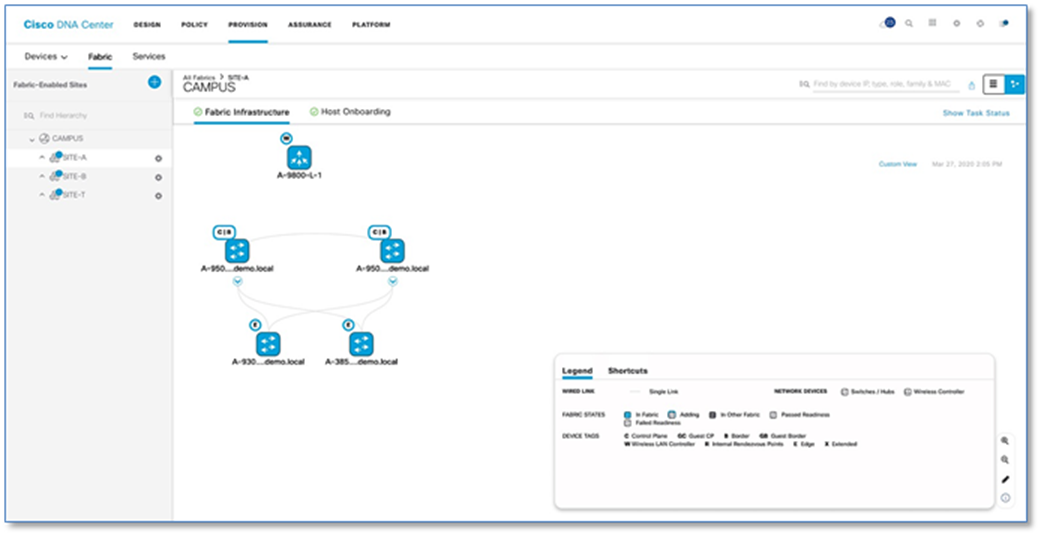This screenshot has height=536, width=1041.
Task: Select the A-930 edge switch node
Action: point(268,344)
